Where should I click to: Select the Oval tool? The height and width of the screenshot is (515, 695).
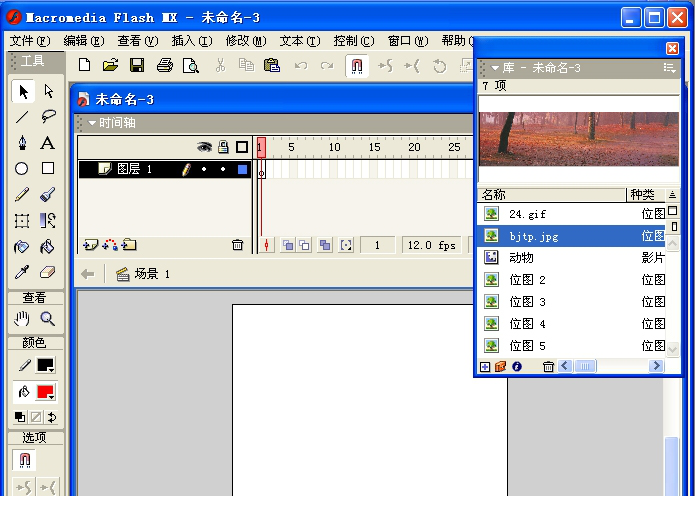coord(22,168)
